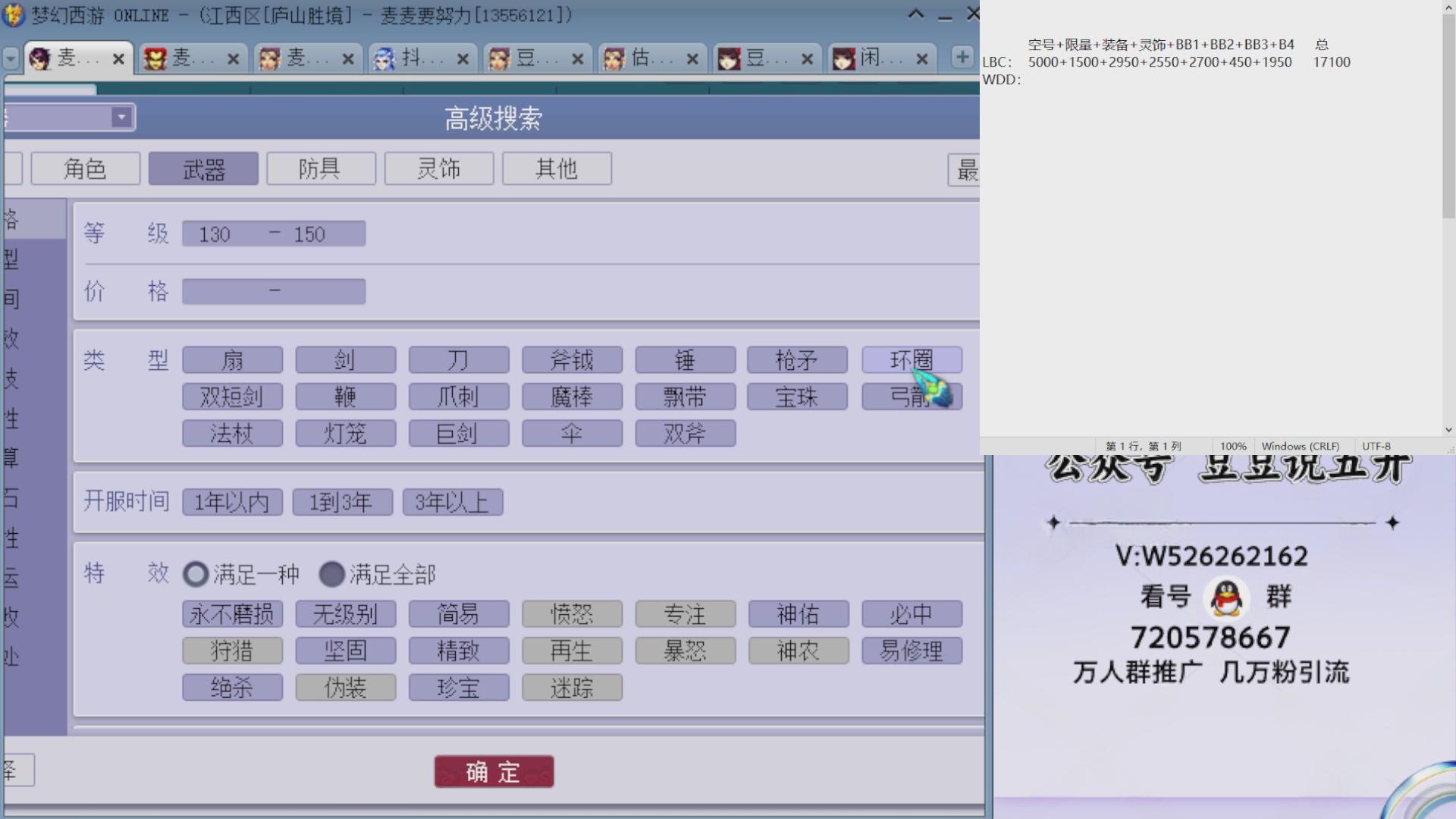Toggle the 双短剑 weapon type
Screen dimensions: 1456x819
[232, 397]
